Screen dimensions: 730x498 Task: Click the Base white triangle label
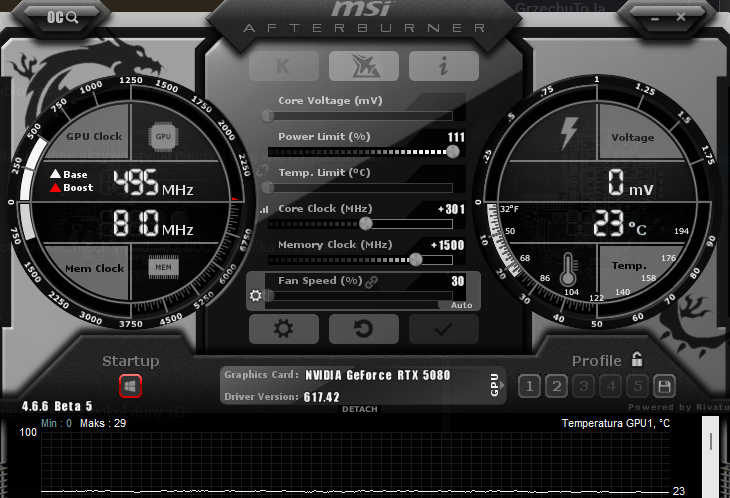(69, 174)
